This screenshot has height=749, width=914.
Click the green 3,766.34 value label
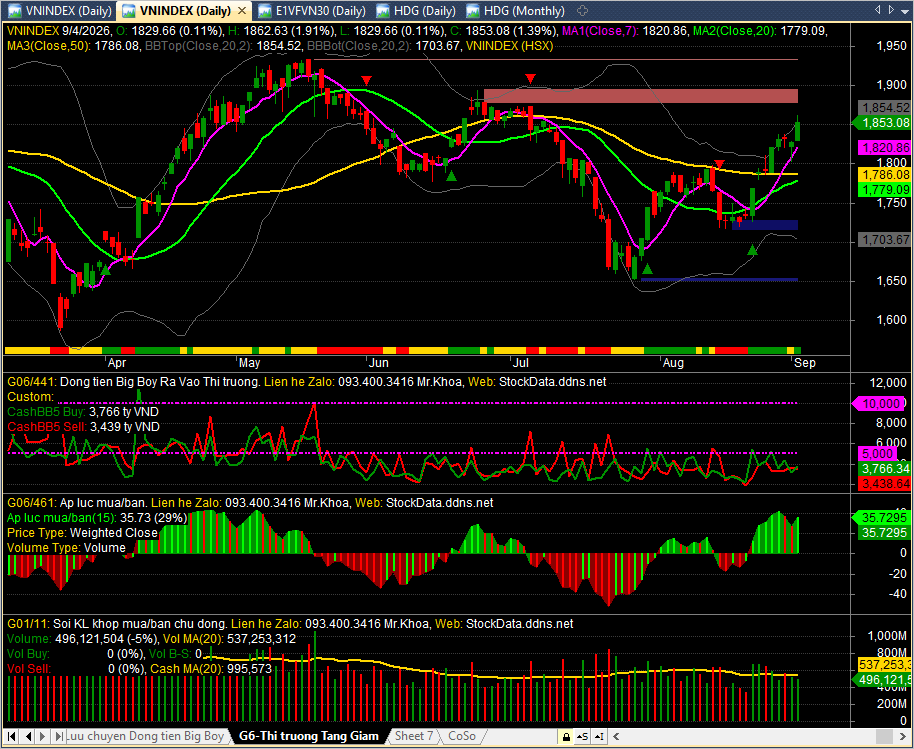point(884,469)
